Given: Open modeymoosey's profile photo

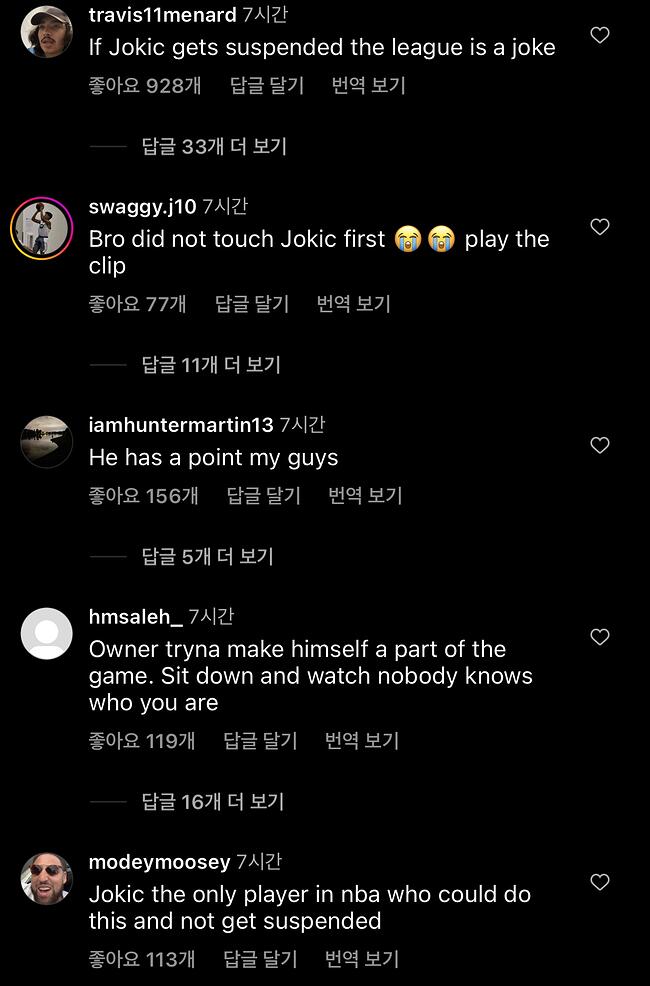Looking at the screenshot, I should tap(46, 879).
